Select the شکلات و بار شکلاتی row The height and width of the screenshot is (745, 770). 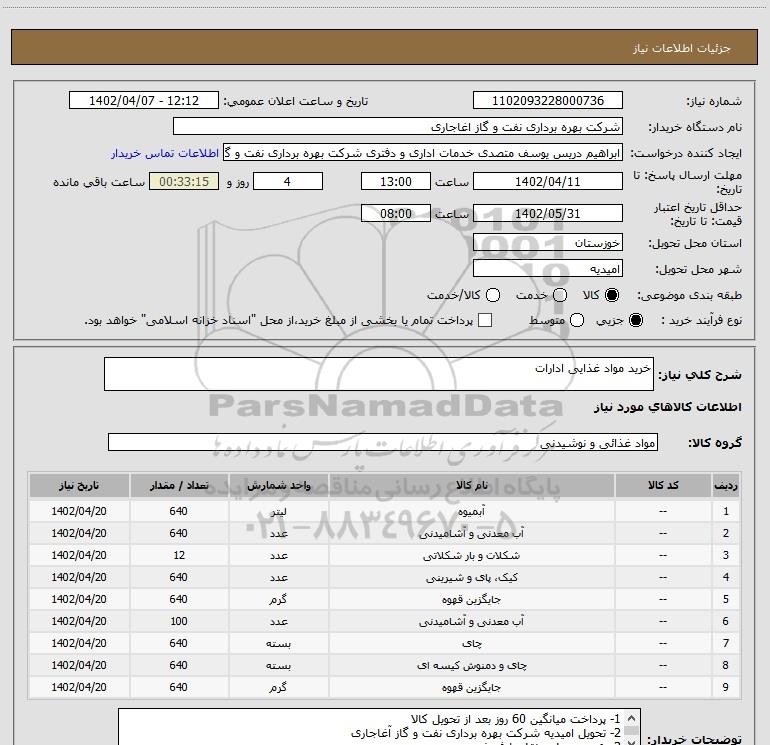tap(385, 555)
